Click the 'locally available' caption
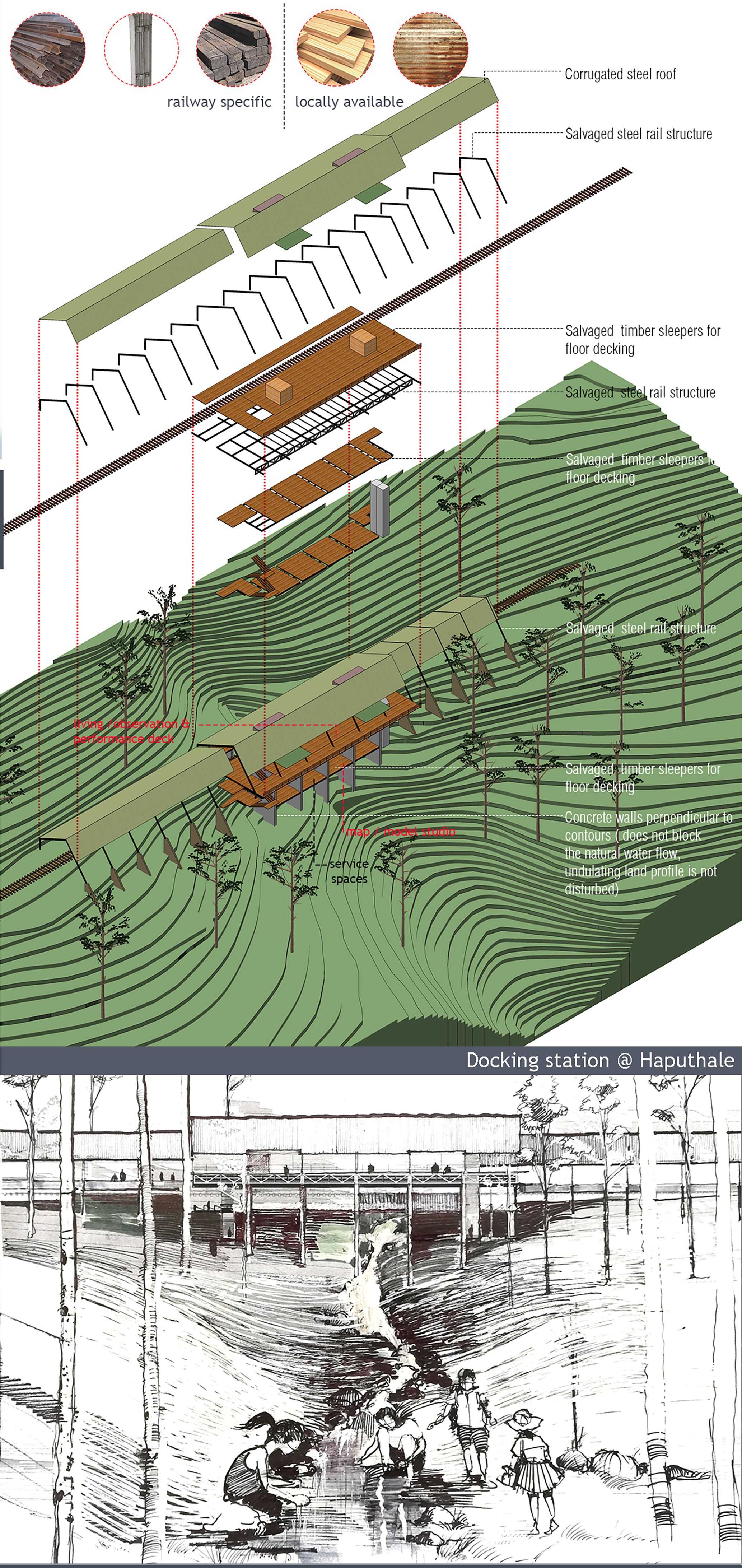Image resolution: width=742 pixels, height=1568 pixels. click(349, 102)
